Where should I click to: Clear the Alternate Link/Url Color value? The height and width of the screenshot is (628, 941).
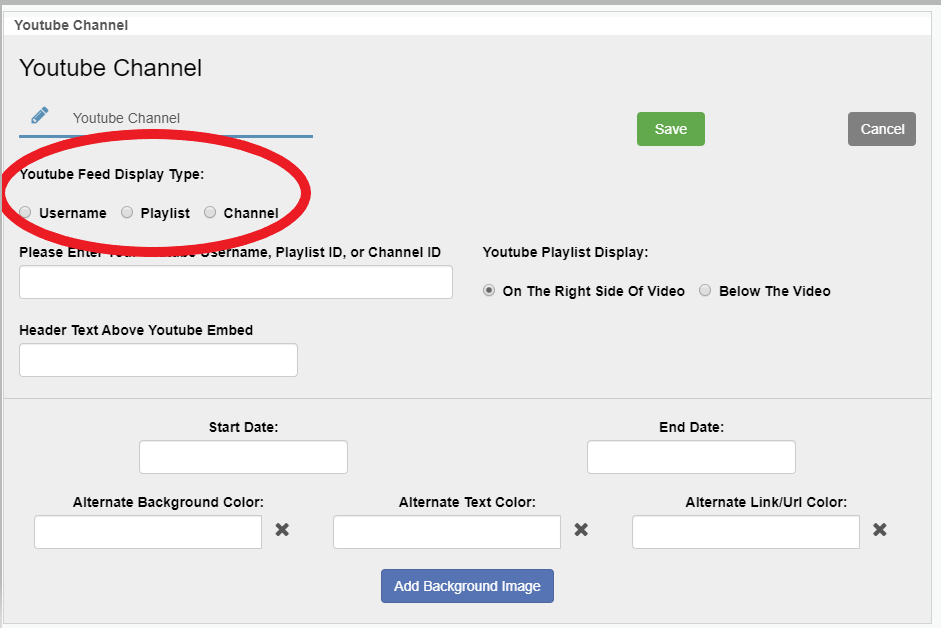click(x=880, y=530)
